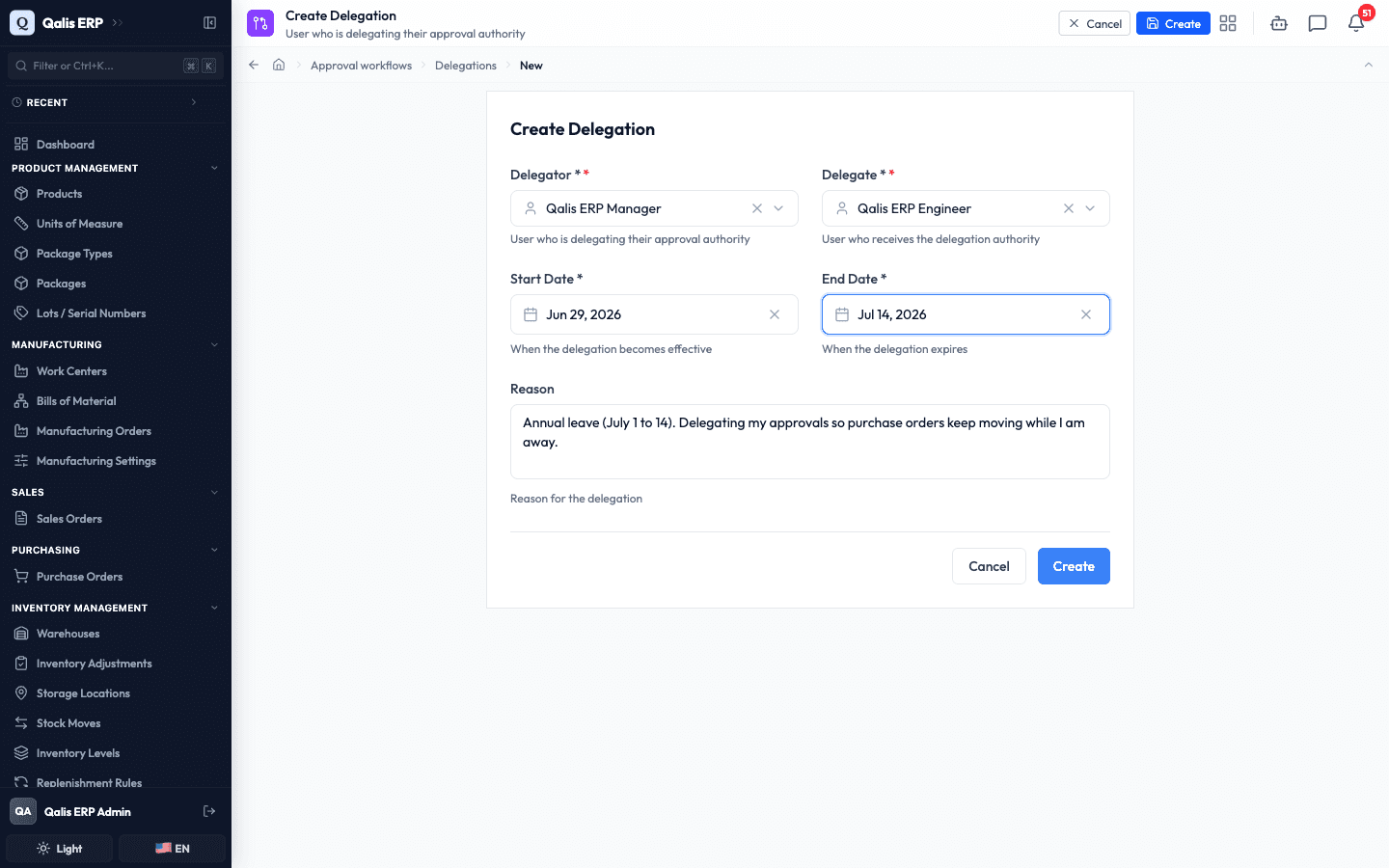
Task: Click the Create button in top header
Action: (1173, 23)
